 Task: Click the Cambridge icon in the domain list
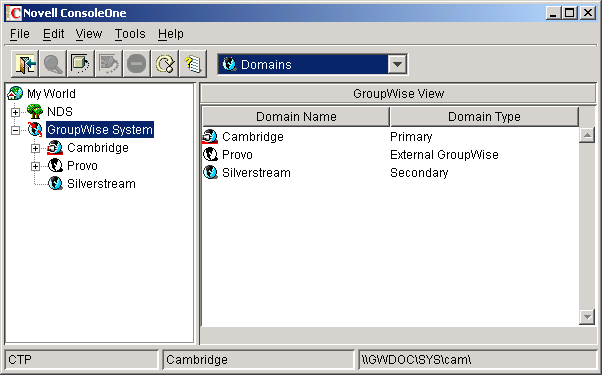[210, 137]
